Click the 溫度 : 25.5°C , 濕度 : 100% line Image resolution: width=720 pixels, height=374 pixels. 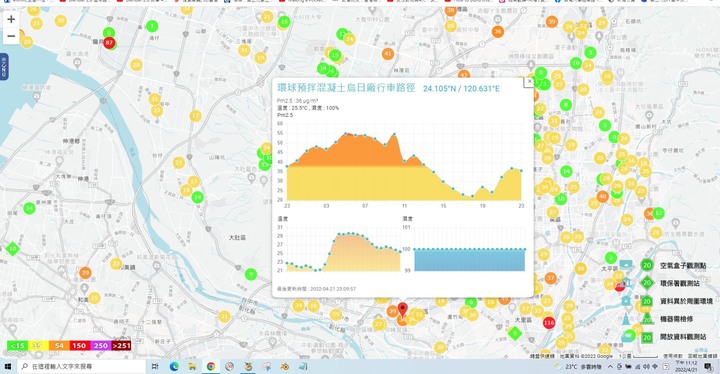tap(308, 108)
